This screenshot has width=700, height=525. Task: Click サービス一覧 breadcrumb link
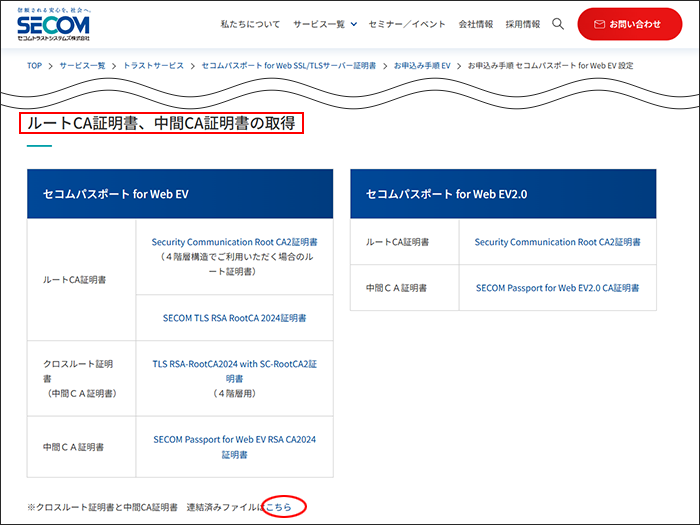coord(82,66)
